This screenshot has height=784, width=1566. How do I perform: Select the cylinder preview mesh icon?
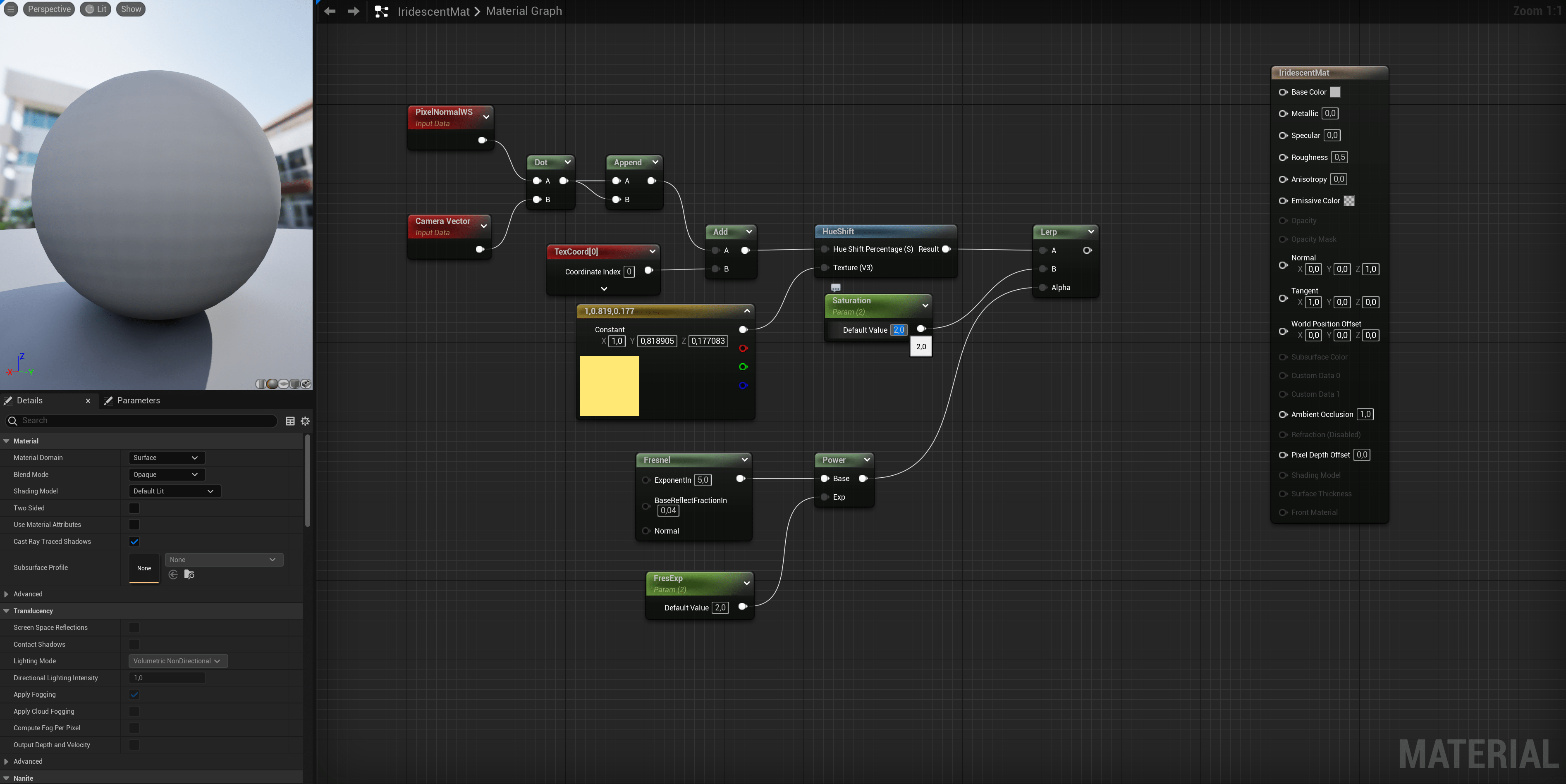(x=261, y=384)
